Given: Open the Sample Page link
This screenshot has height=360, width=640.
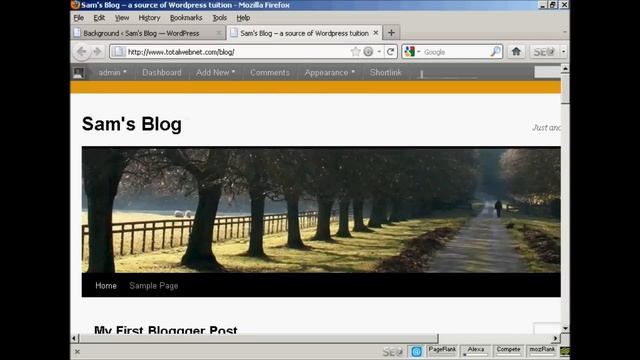Looking at the screenshot, I should 154,286.
